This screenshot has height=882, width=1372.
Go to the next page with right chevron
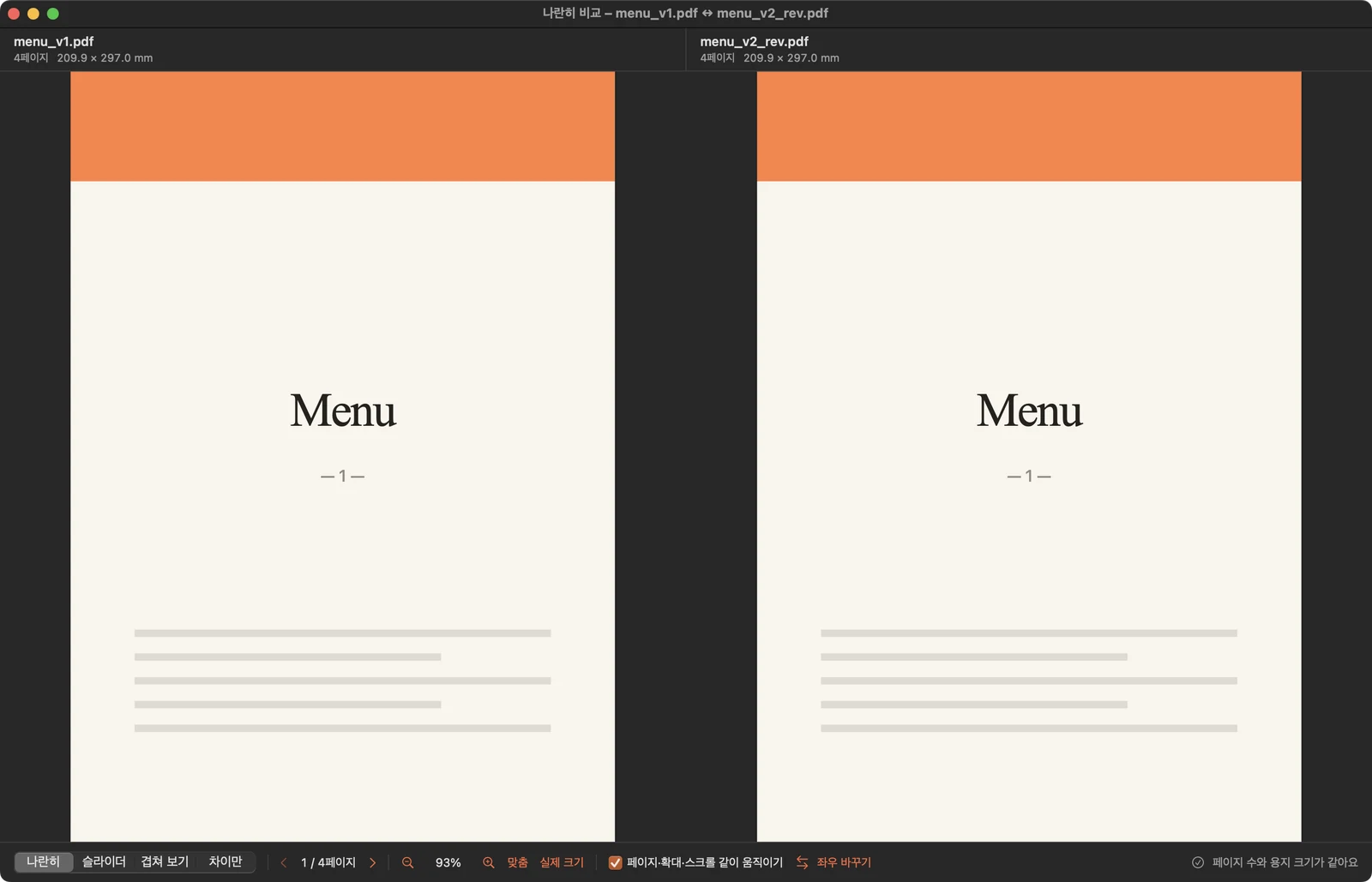(372, 862)
